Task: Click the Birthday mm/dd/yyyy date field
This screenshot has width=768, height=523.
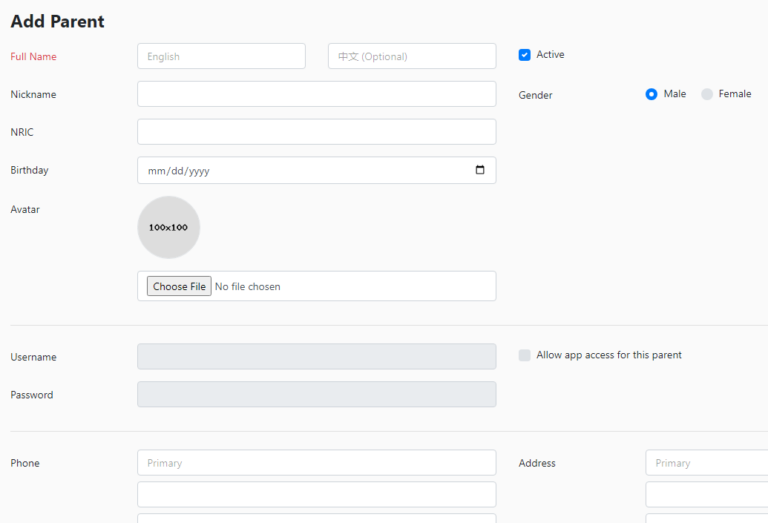Action: tap(316, 170)
